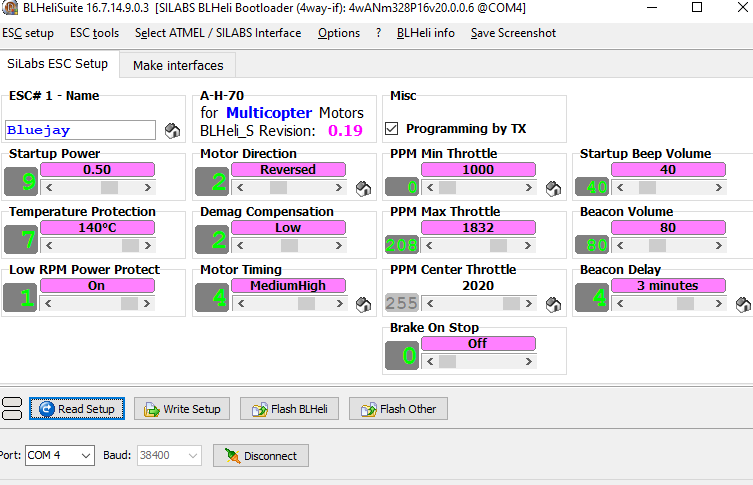Increase Demag Compensation with right arrow
The image size is (753, 485).
click(339, 245)
